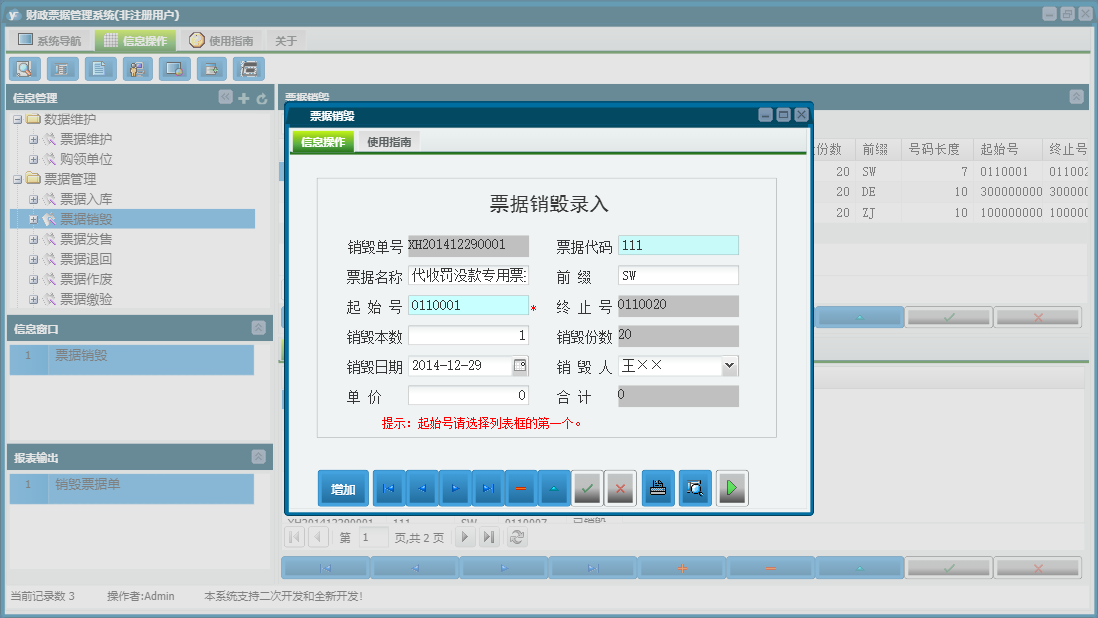Confirm with the green checkmark in dialog

(x=588, y=489)
